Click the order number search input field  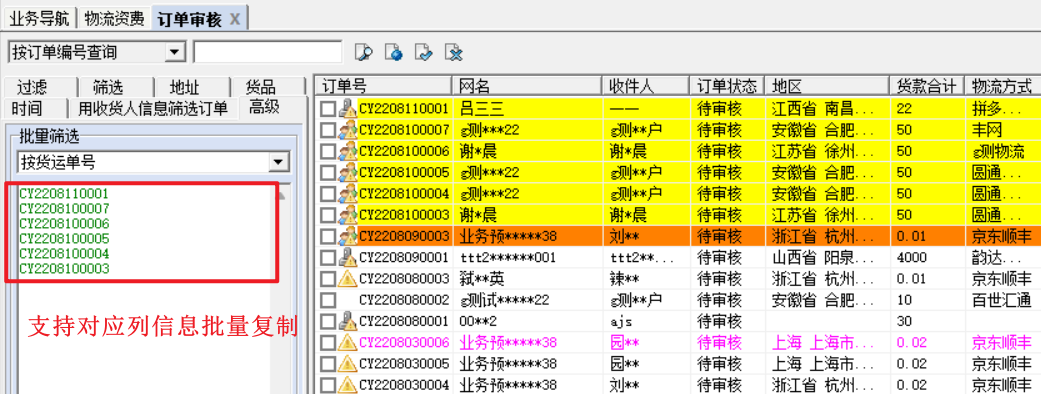coord(268,52)
